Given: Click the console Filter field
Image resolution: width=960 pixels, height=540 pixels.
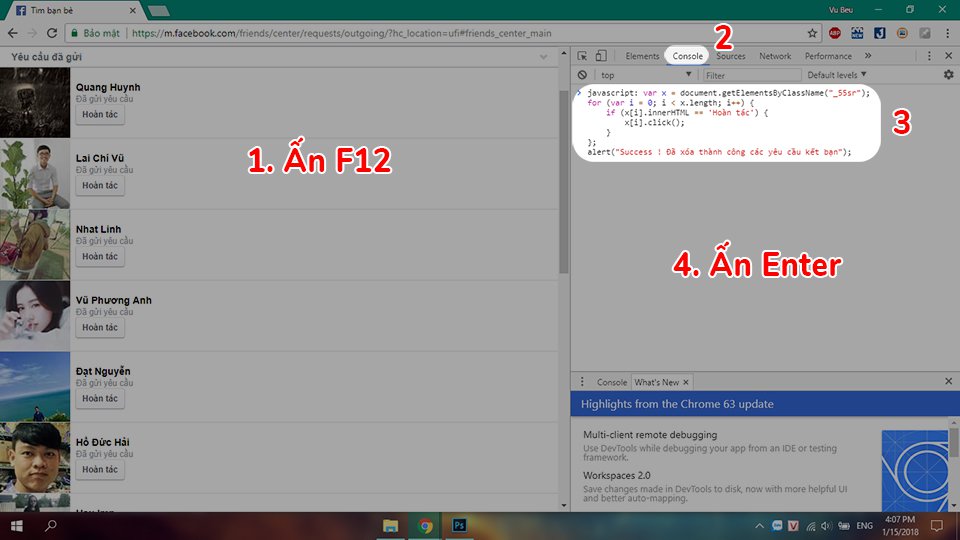Looking at the screenshot, I should tap(752, 75).
